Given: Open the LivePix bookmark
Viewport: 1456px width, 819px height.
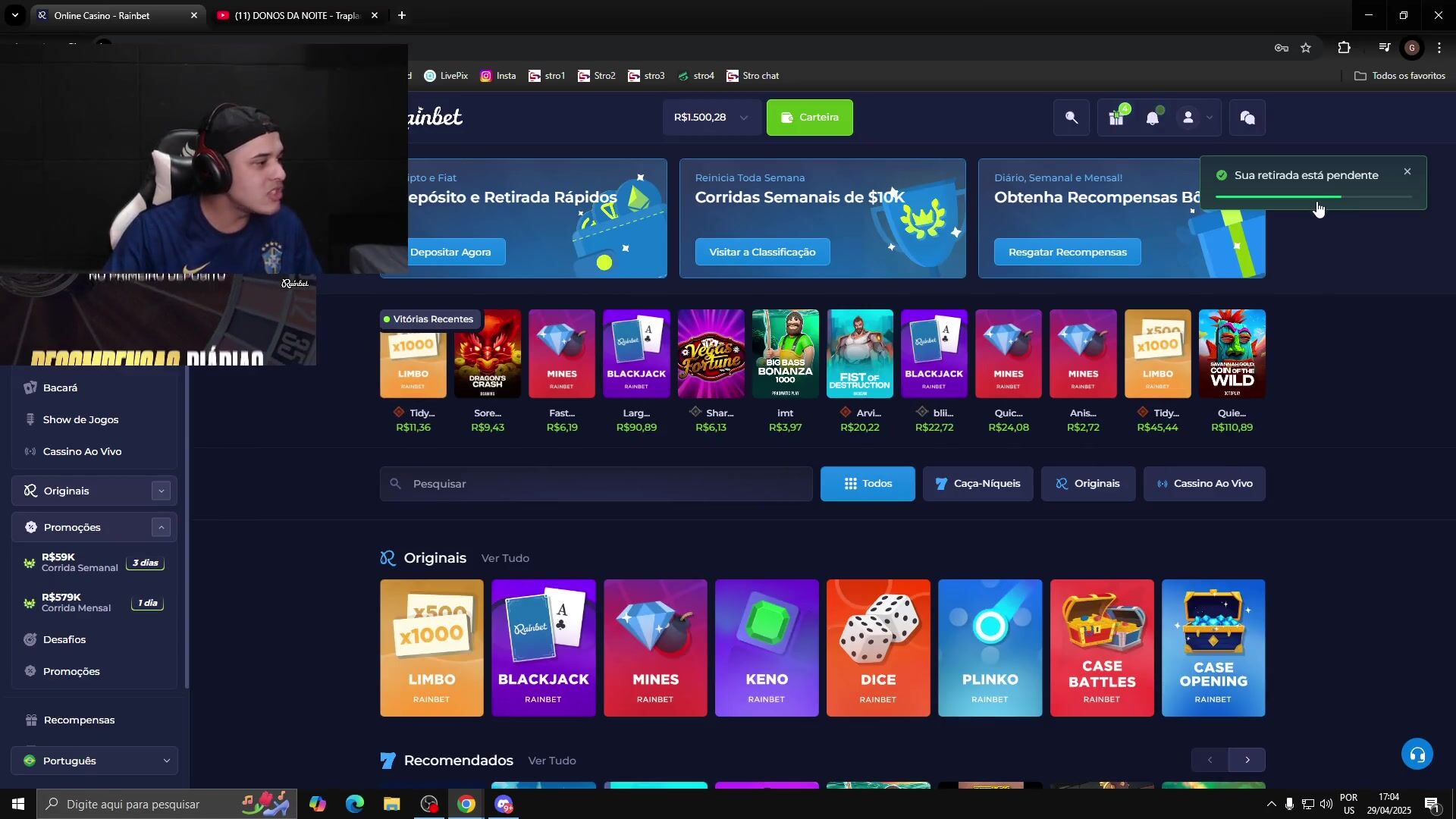Looking at the screenshot, I should pos(446,76).
